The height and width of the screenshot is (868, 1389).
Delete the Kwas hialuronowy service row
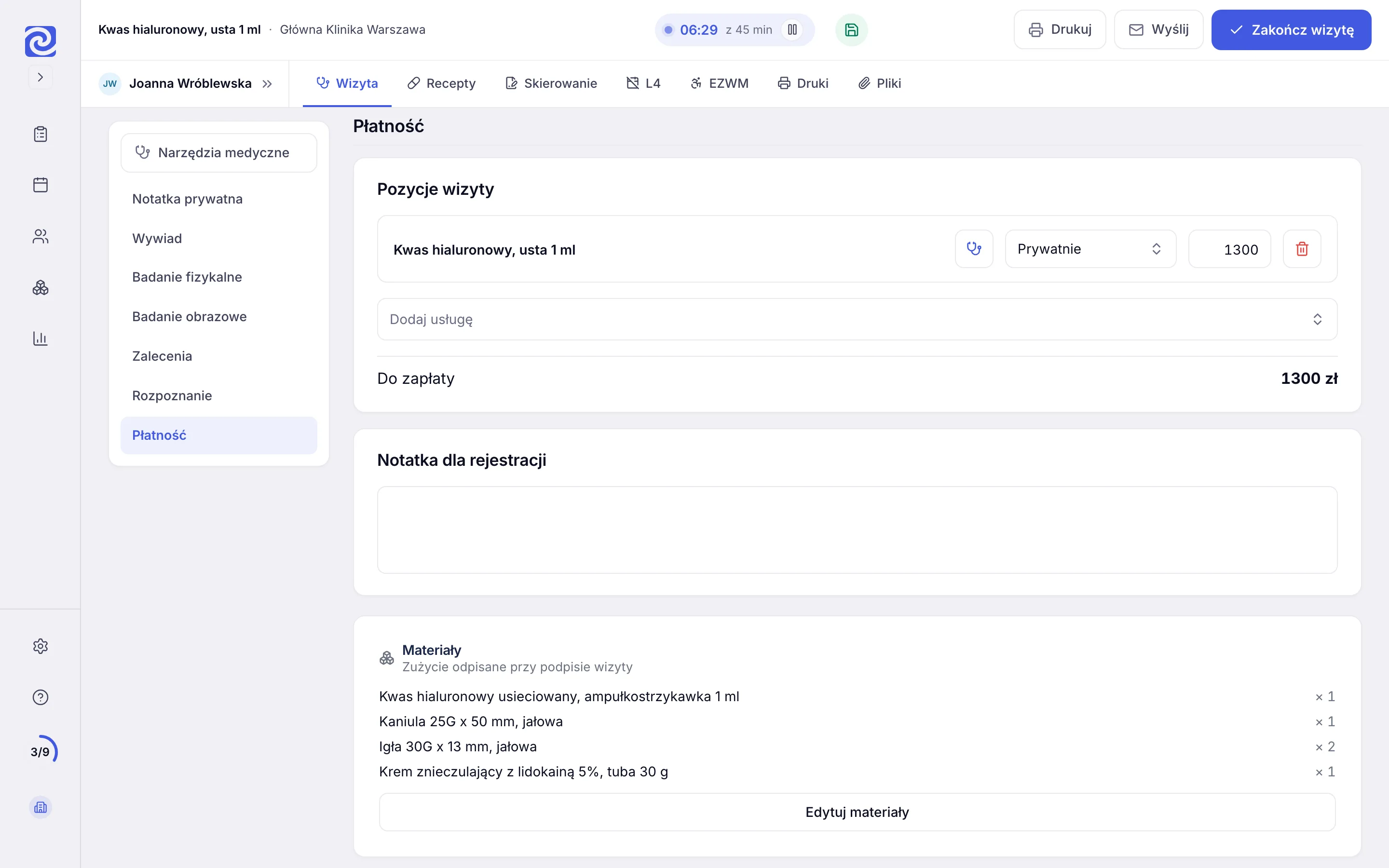[1302, 249]
